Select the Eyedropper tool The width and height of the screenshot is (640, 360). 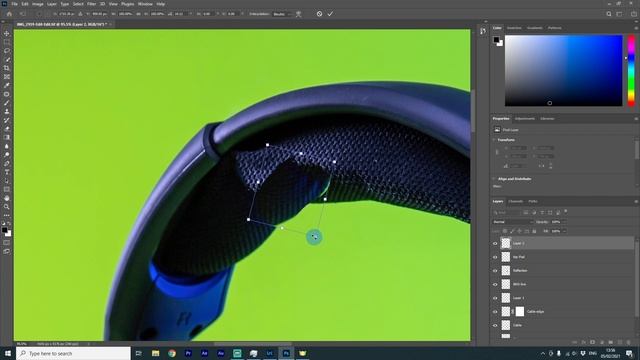click(7, 85)
